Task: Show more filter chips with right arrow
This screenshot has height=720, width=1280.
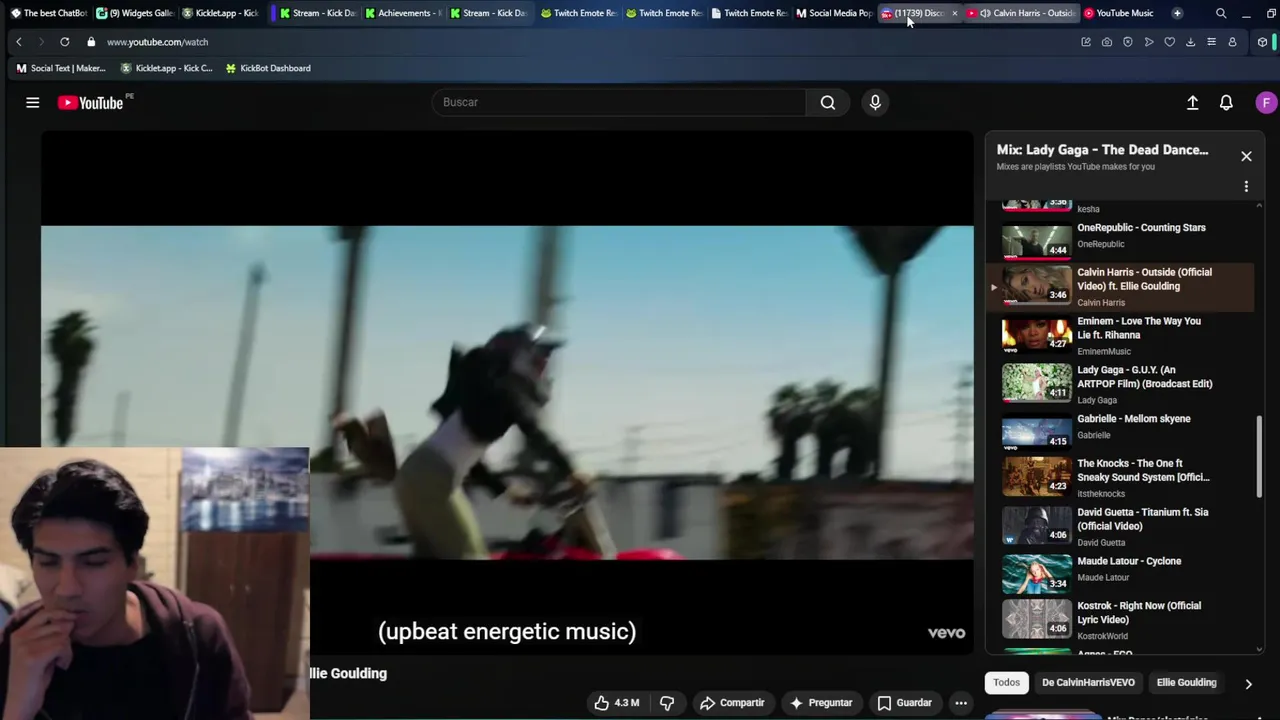Action: 1248,684
